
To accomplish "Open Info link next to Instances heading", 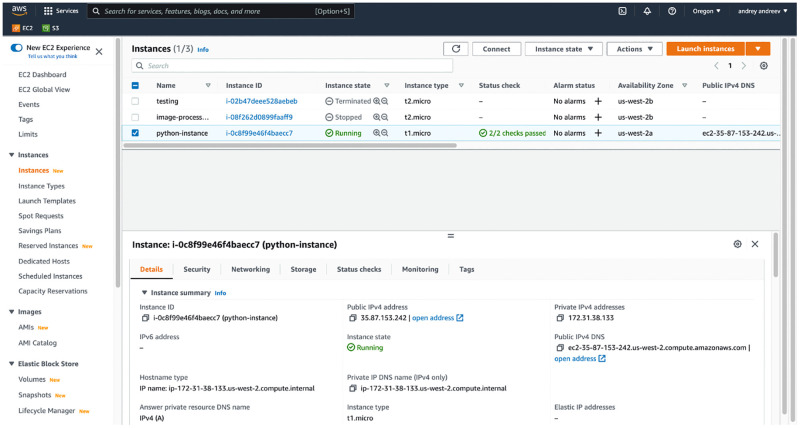I will point(203,50).
